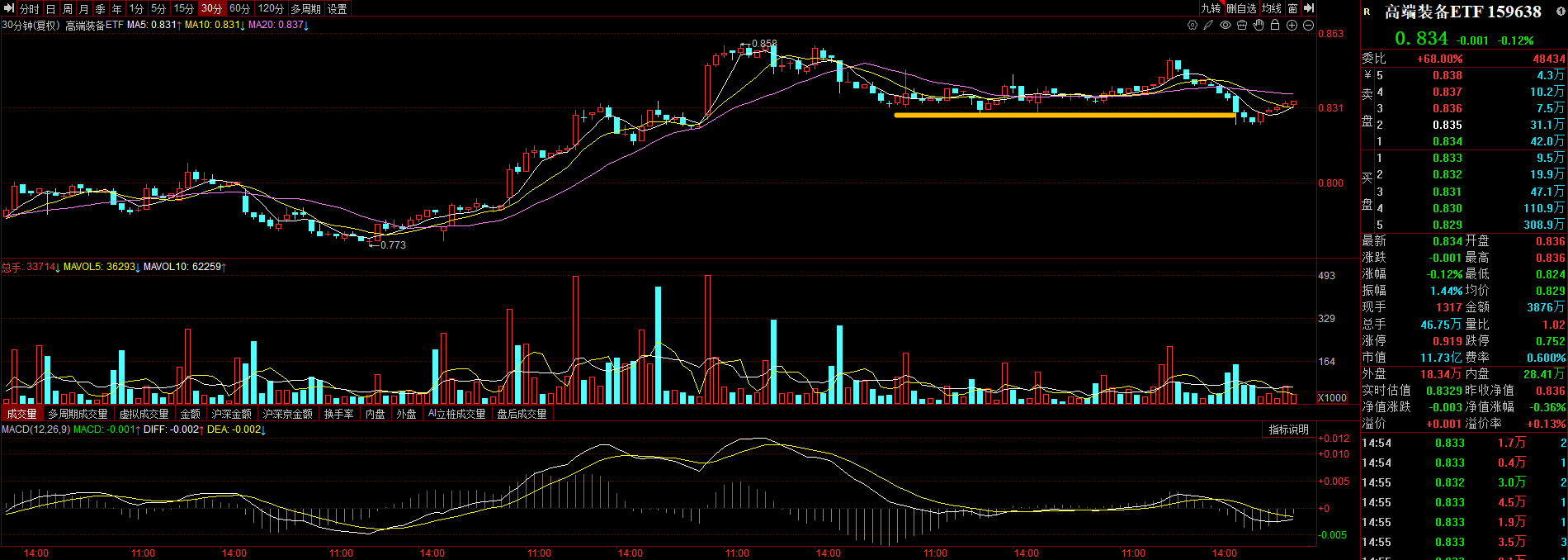Click the right-panel collapse arrow icon
The width and height of the screenshot is (1568, 560).
click(x=1309, y=8)
